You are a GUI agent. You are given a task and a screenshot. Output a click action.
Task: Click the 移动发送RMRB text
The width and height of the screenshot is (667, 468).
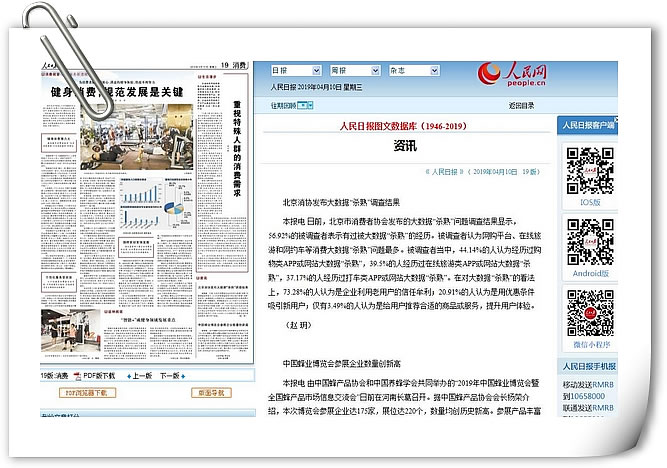point(588,385)
